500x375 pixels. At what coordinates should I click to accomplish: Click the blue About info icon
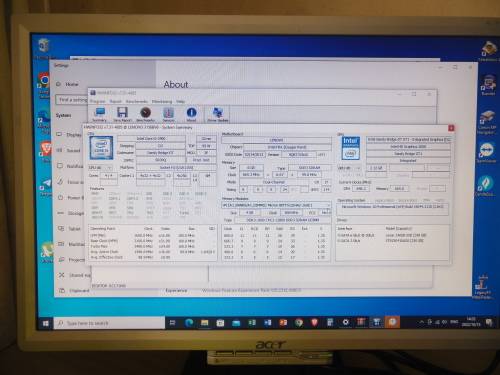click(x=191, y=115)
